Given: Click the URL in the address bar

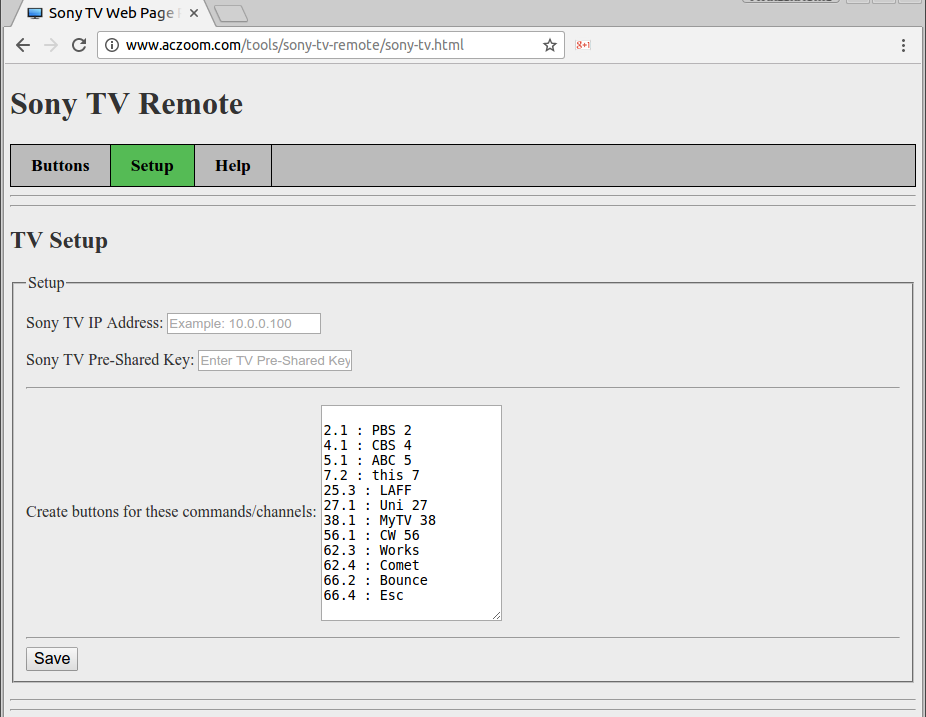Looking at the screenshot, I should [295, 45].
